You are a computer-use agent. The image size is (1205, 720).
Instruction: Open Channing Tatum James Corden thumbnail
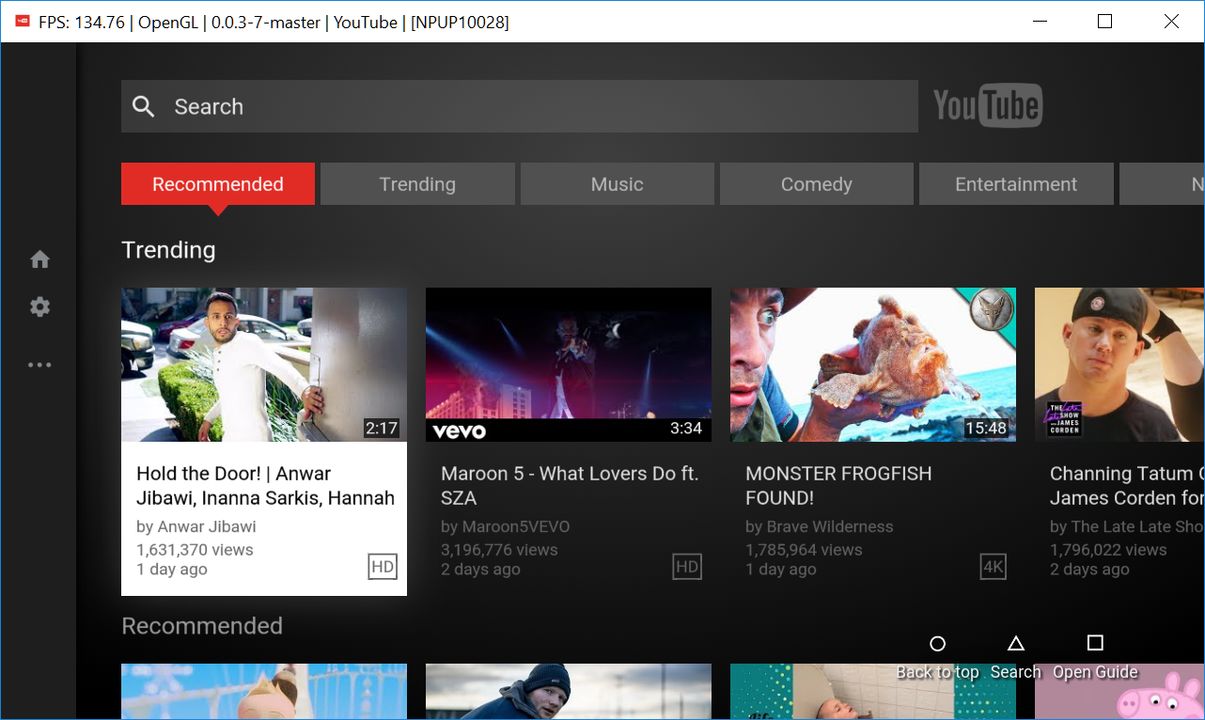pyautogui.click(x=1120, y=365)
